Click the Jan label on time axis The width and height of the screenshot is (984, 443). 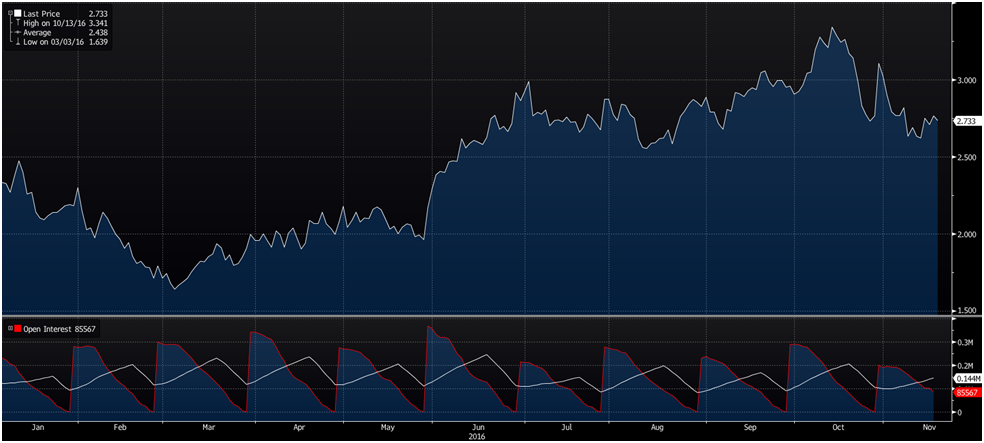pyautogui.click(x=38, y=427)
